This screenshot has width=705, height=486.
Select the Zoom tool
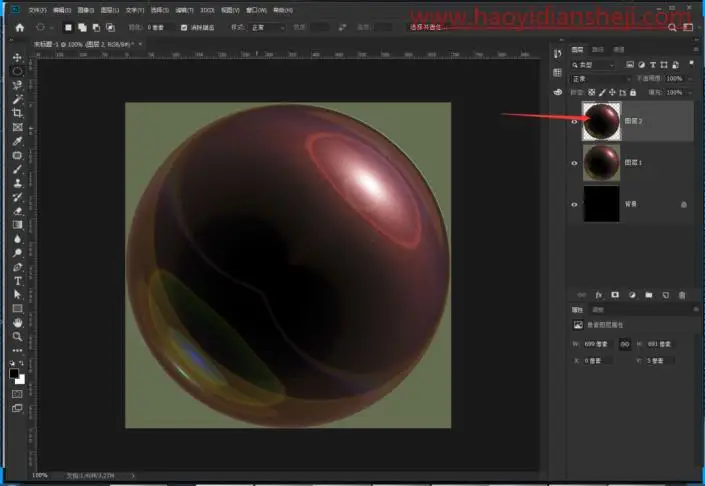17,336
